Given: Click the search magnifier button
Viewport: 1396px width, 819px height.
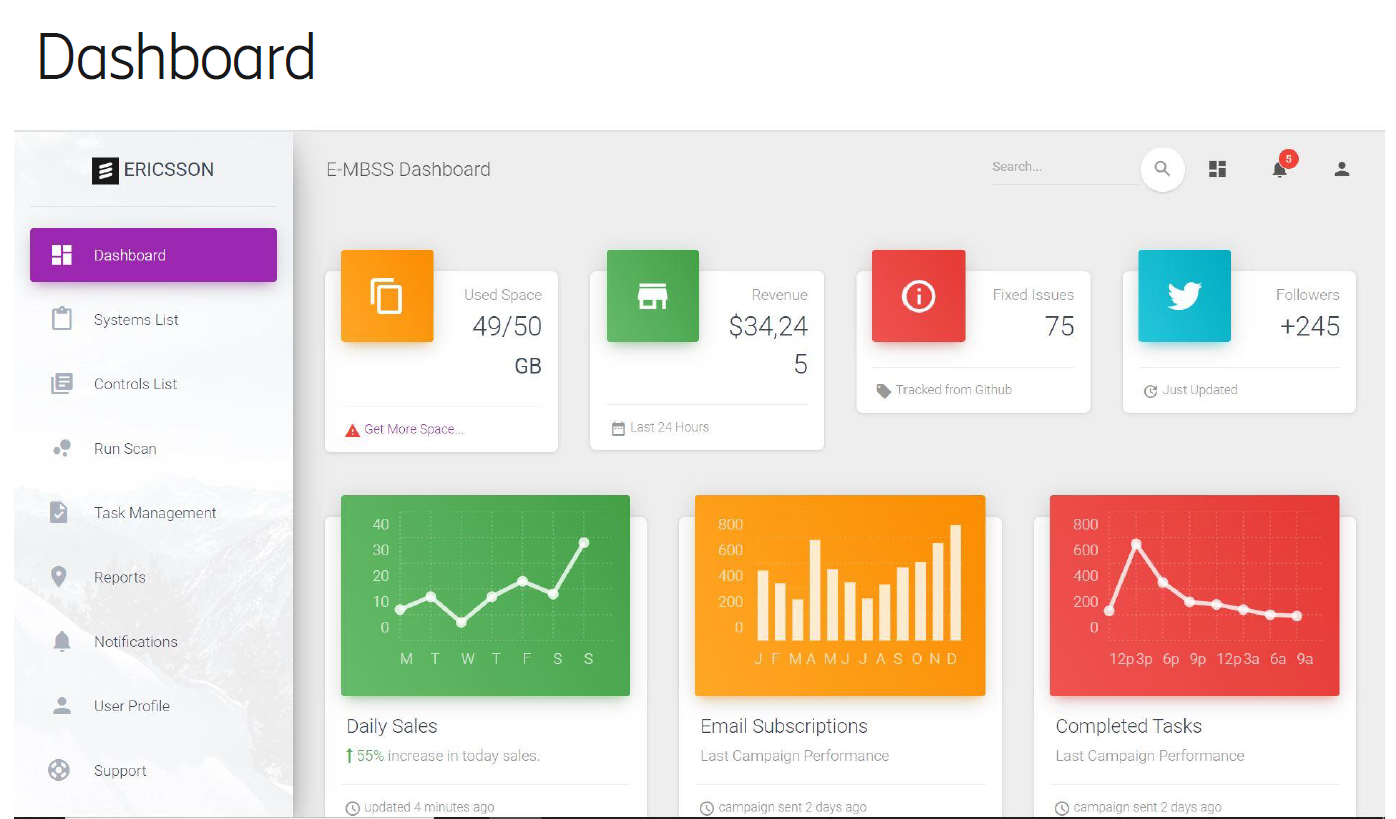Looking at the screenshot, I should point(1162,169).
